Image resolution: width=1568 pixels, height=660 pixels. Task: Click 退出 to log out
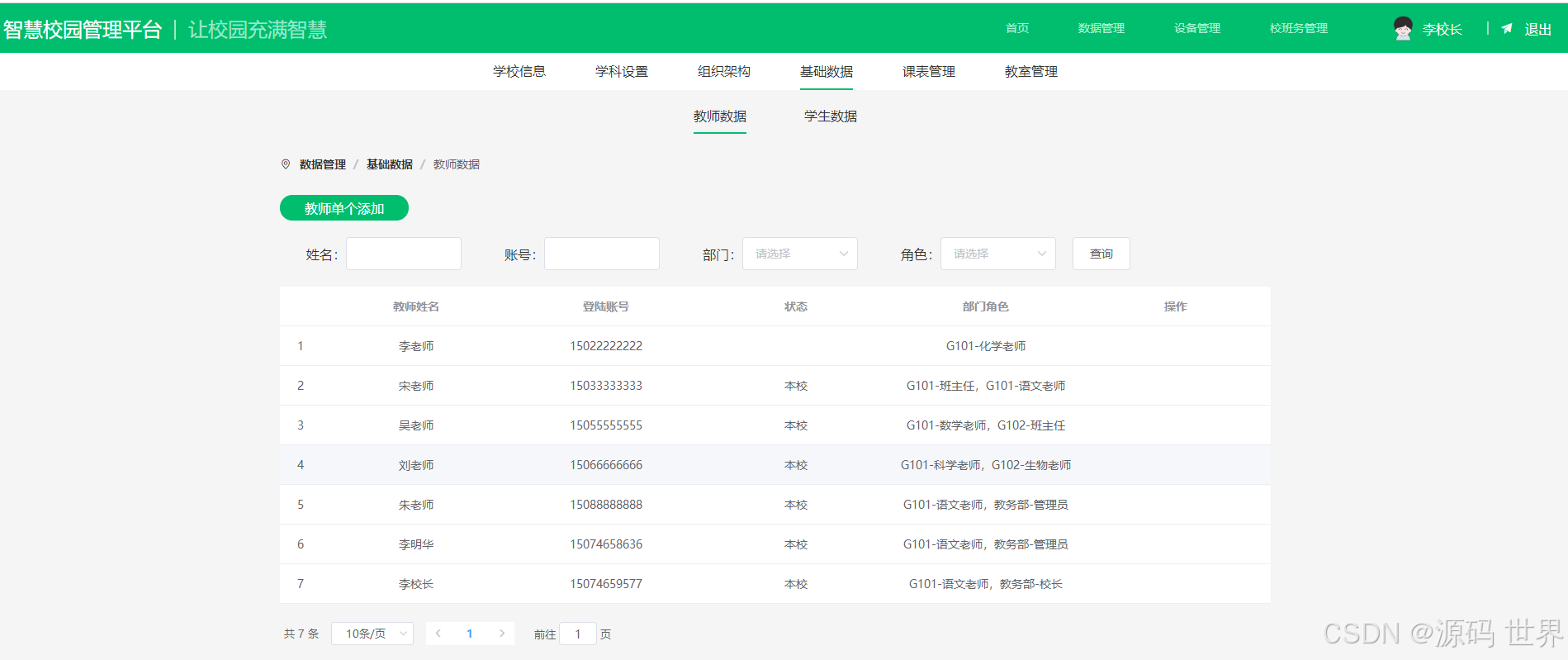1537,30
